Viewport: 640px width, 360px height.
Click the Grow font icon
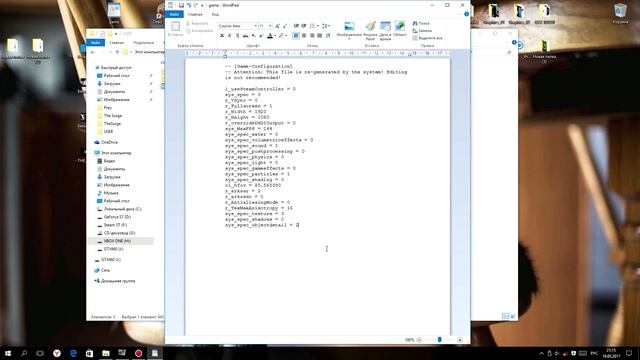click(x=278, y=26)
